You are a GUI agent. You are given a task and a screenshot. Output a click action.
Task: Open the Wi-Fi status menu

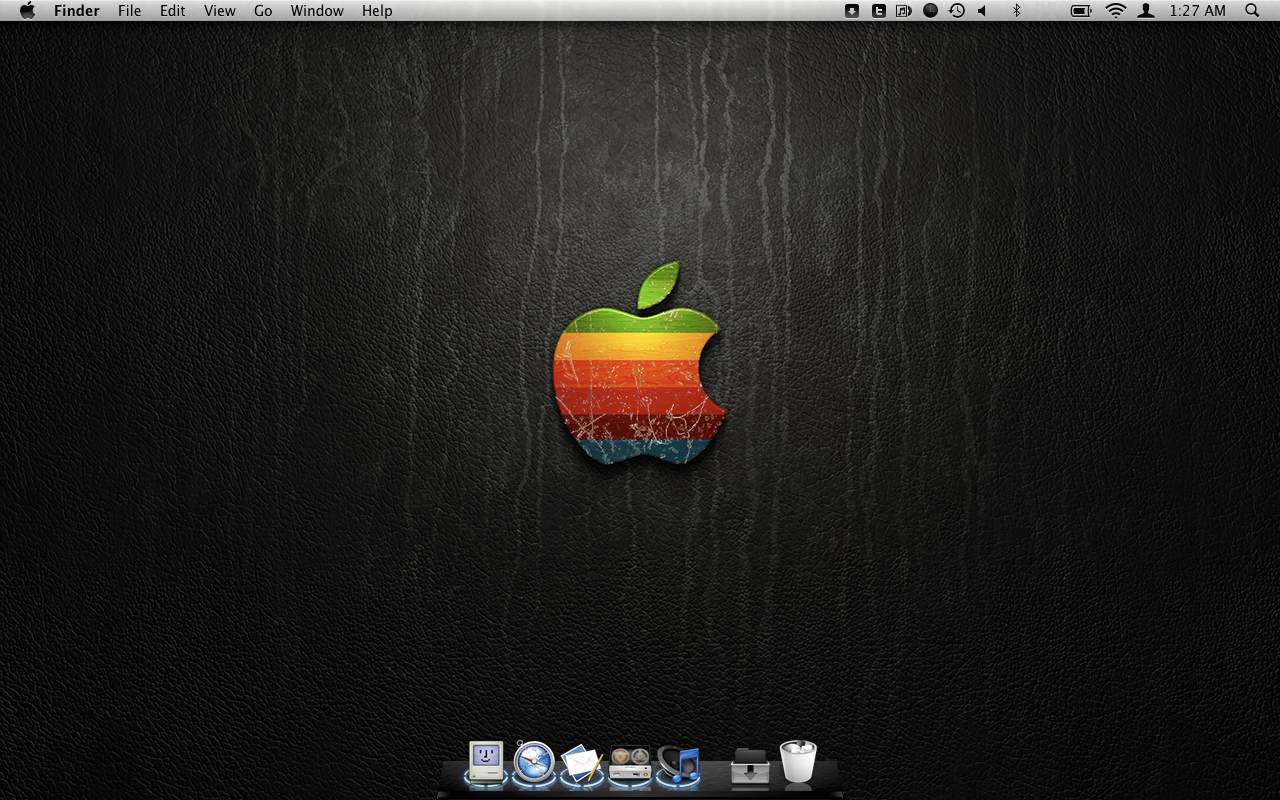pos(1116,11)
